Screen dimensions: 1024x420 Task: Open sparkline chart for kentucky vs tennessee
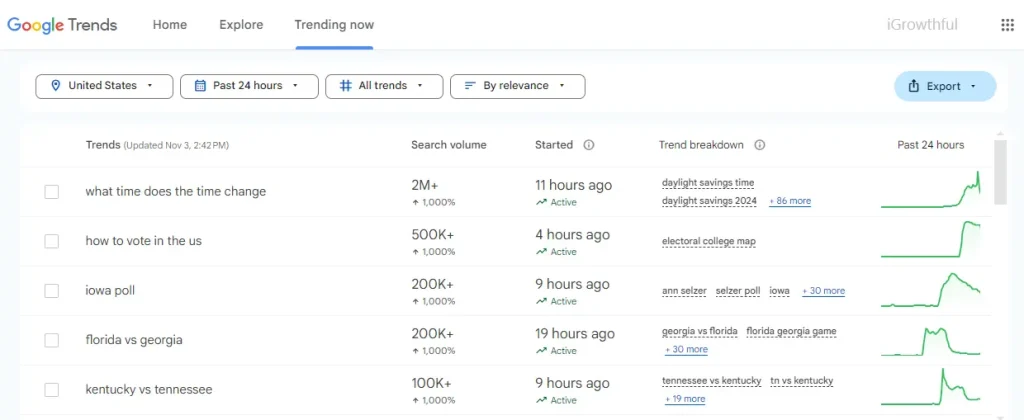931,386
